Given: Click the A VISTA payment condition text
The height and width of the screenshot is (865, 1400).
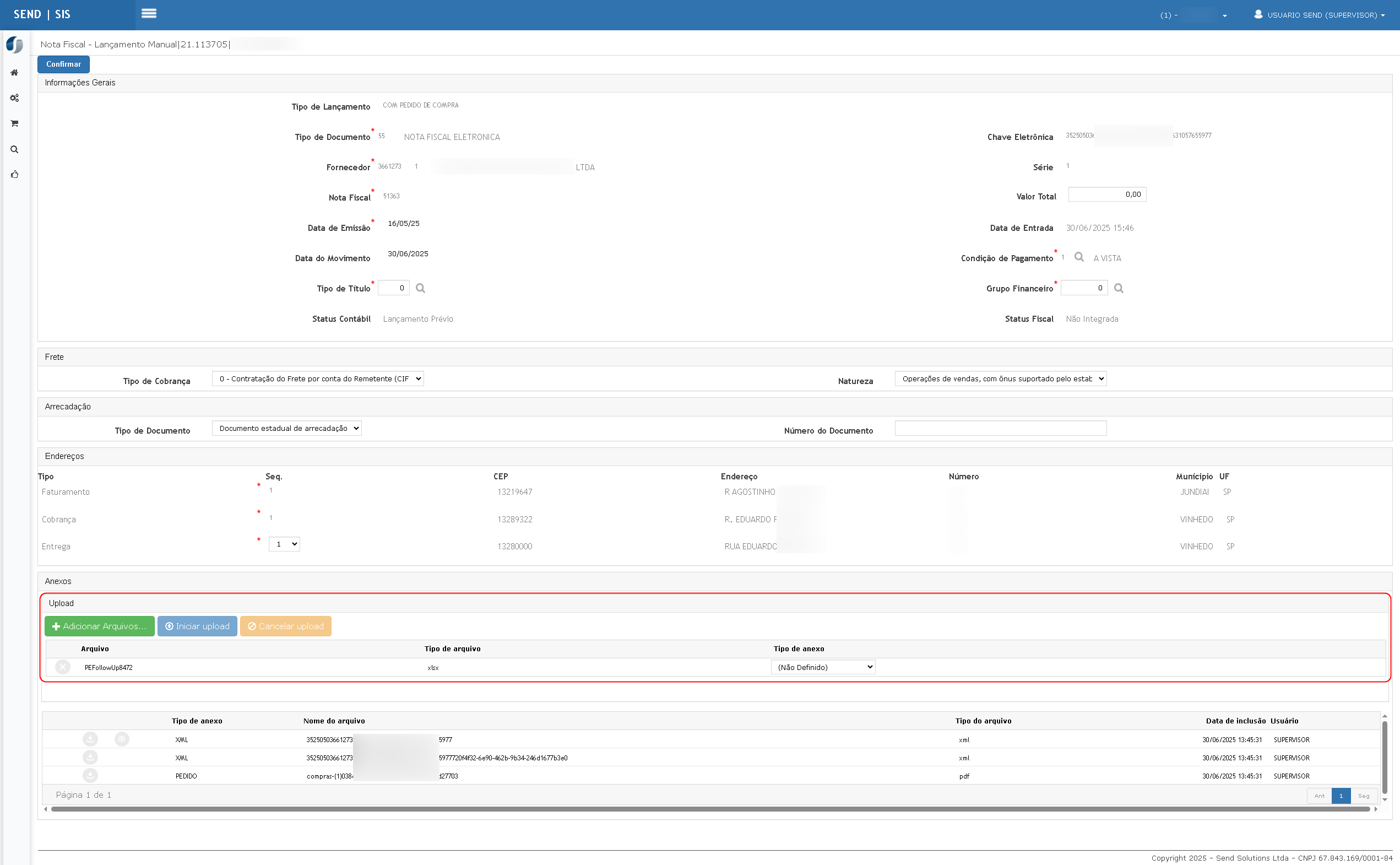Looking at the screenshot, I should (x=1107, y=258).
